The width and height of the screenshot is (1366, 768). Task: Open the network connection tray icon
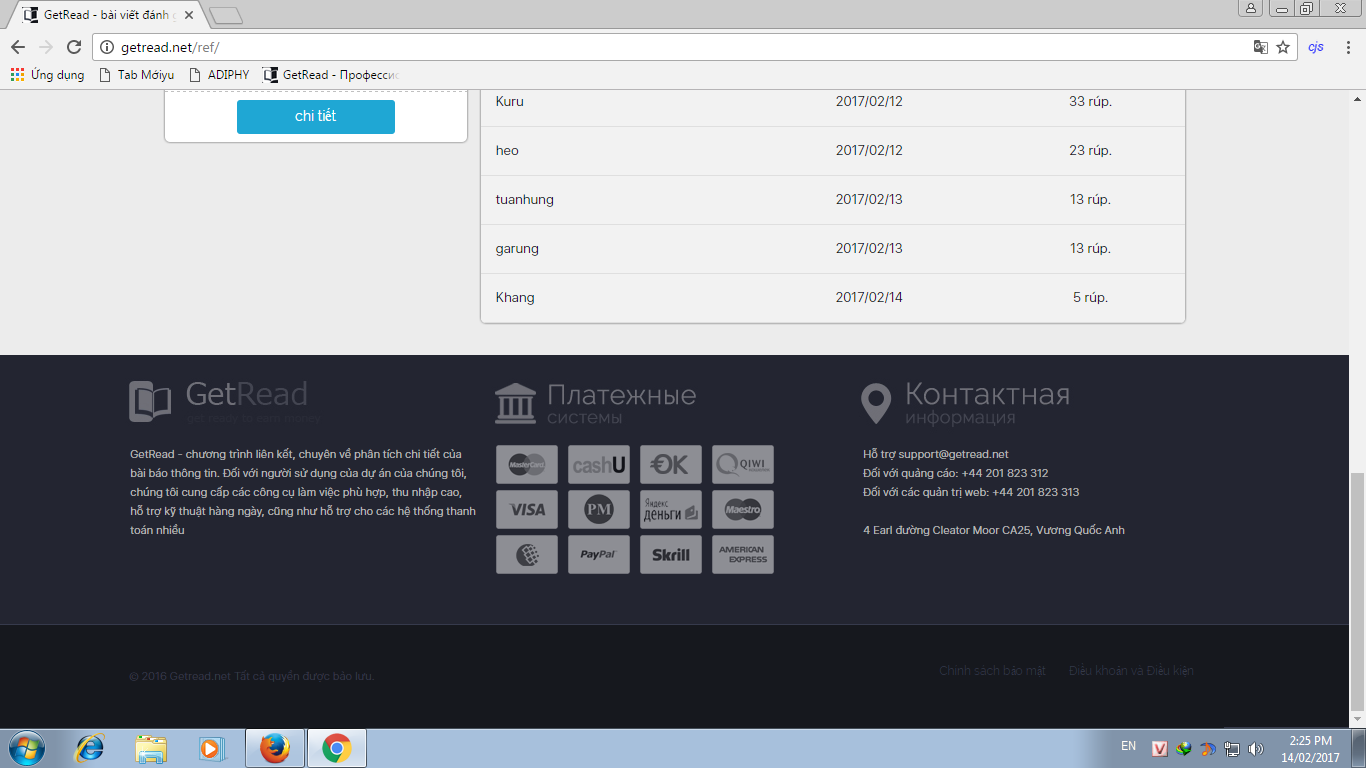pos(1232,748)
